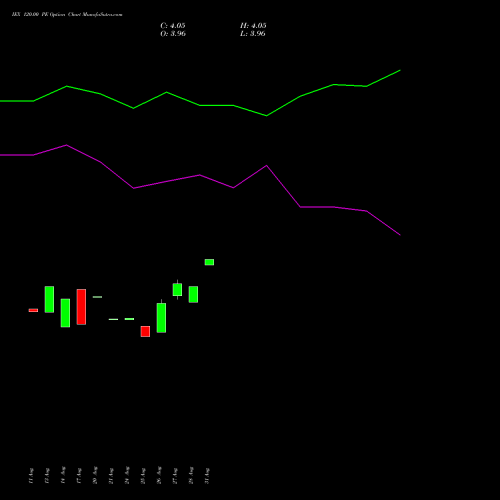Select the tall red candle above 17 Aug
This screenshot has width=500, height=500.
(81, 307)
